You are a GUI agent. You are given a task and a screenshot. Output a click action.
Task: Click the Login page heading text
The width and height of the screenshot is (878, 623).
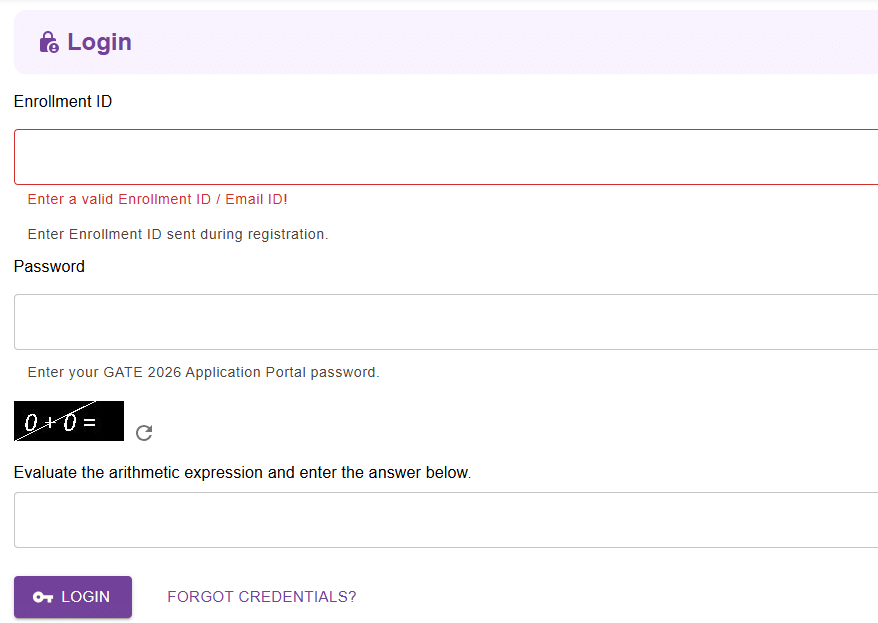tap(99, 41)
